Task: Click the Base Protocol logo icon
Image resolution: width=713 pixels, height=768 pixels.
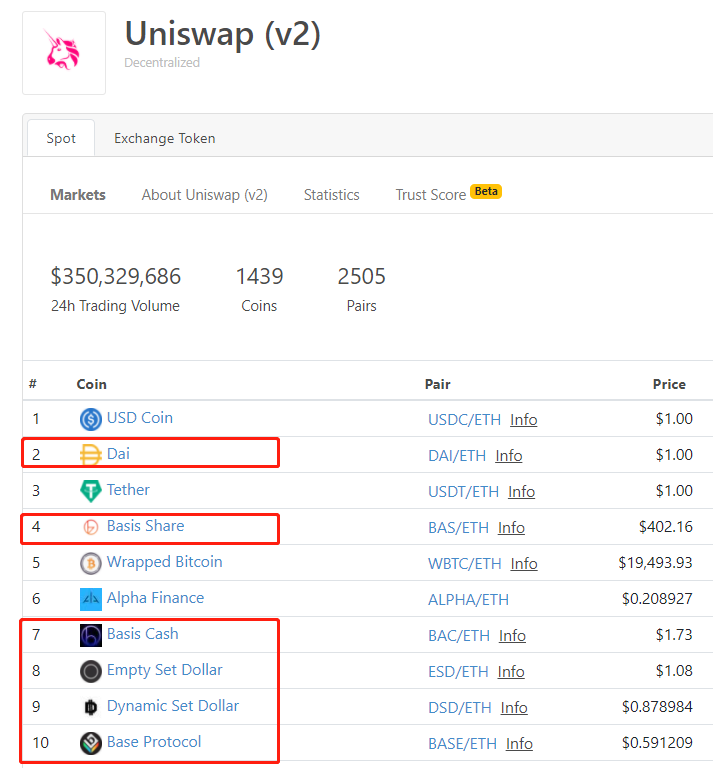Action: click(x=91, y=743)
